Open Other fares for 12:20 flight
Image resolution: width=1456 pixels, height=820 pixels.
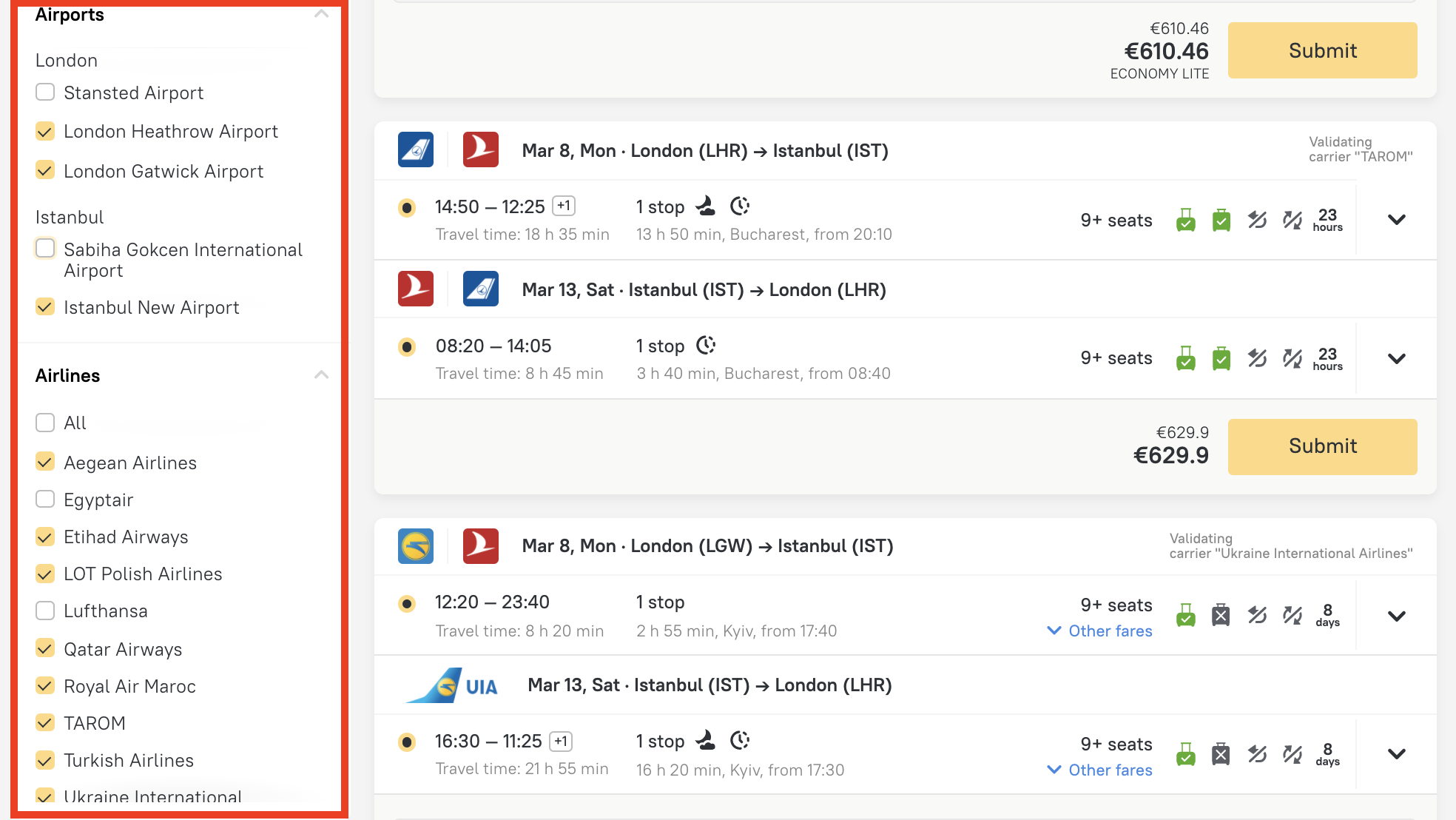click(1100, 631)
